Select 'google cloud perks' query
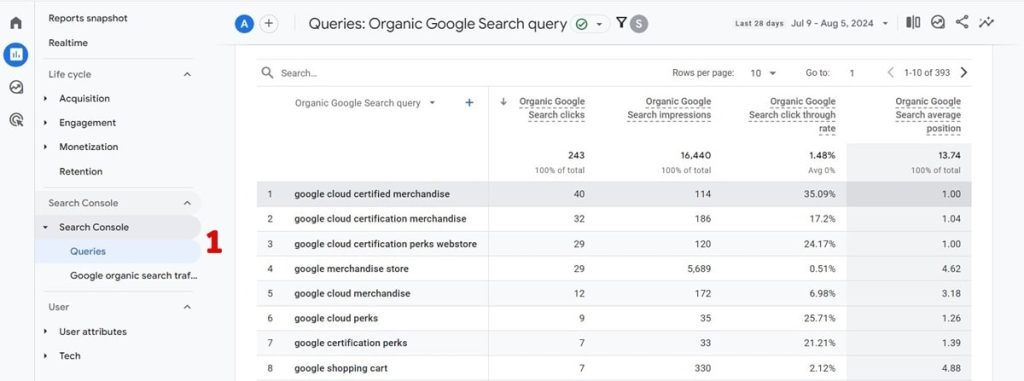1024x381 pixels. click(336, 318)
